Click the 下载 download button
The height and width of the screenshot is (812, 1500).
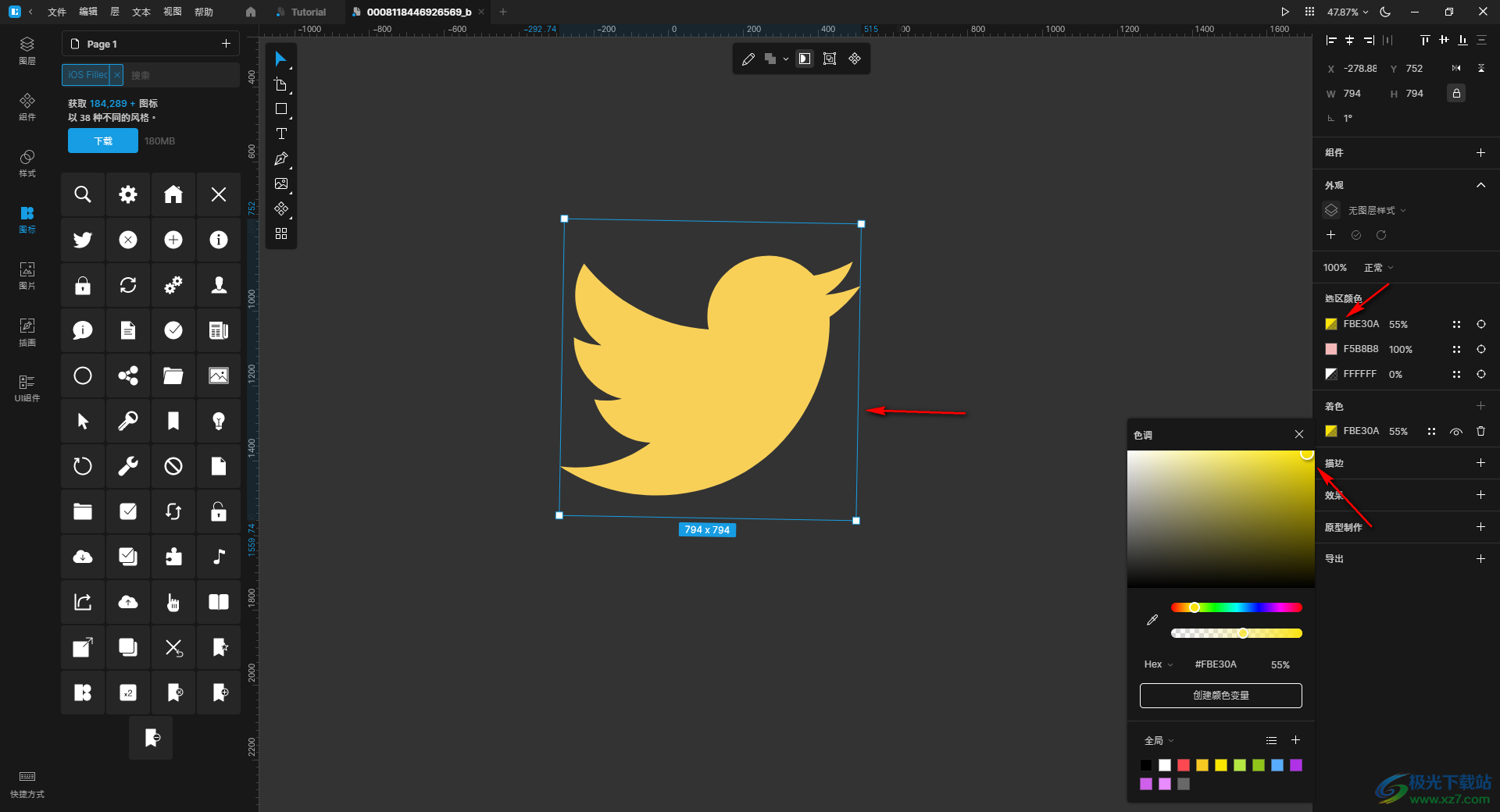click(103, 141)
